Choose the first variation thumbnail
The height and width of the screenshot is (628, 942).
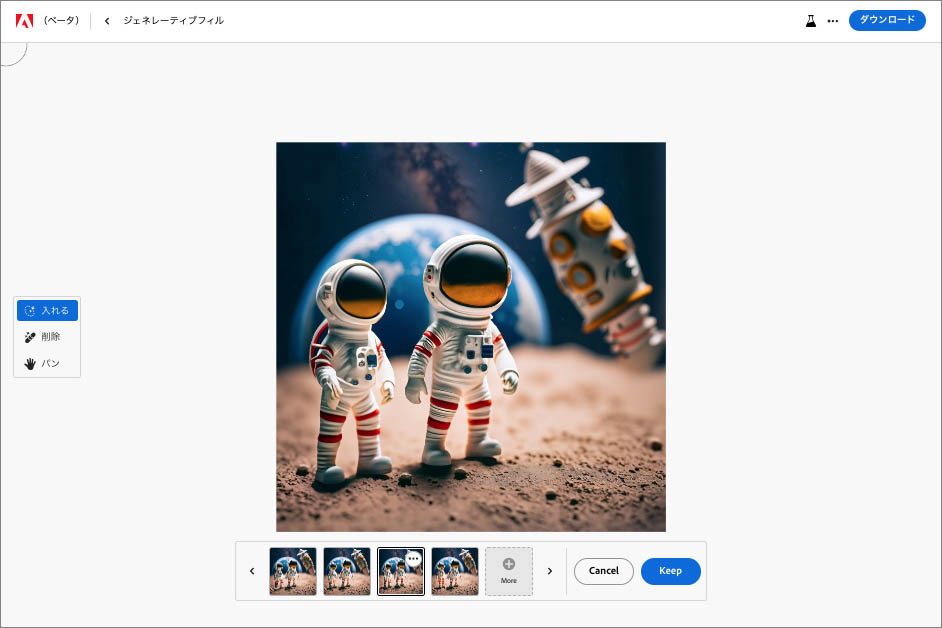pos(293,572)
